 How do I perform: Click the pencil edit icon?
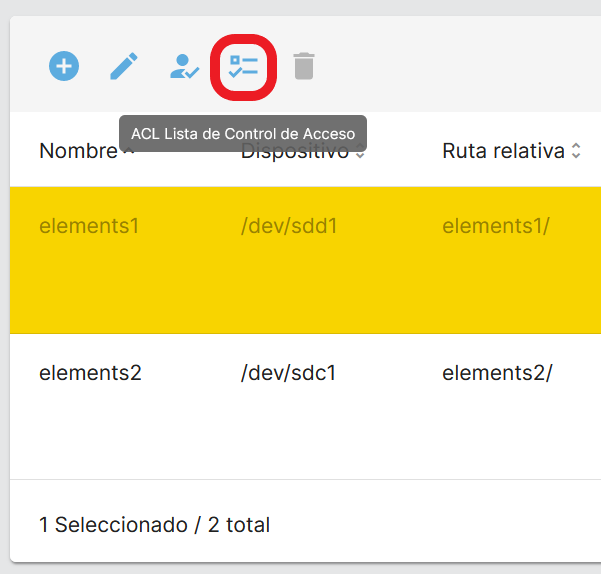point(124,67)
